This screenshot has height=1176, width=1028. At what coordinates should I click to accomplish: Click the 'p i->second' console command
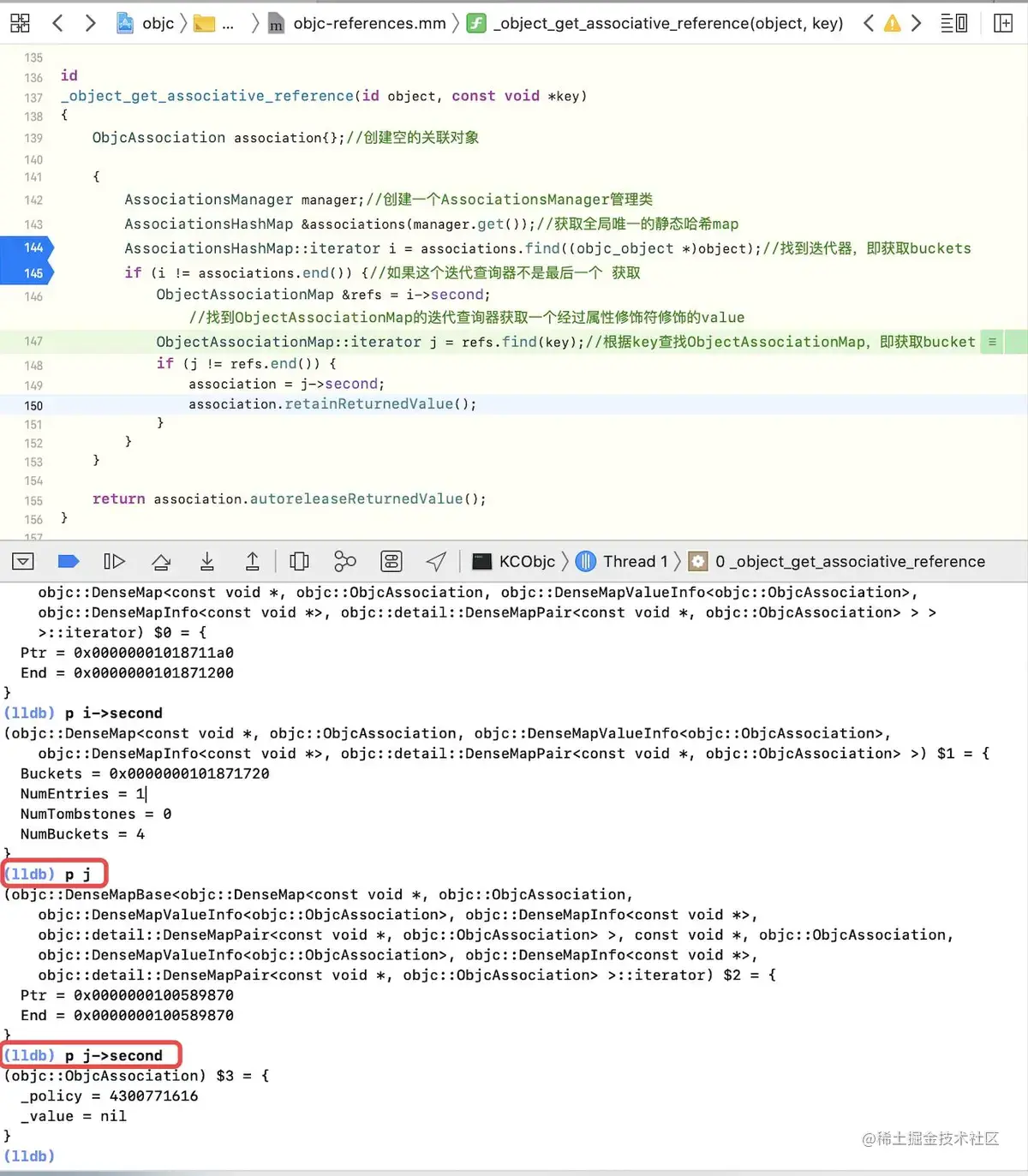click(x=113, y=713)
